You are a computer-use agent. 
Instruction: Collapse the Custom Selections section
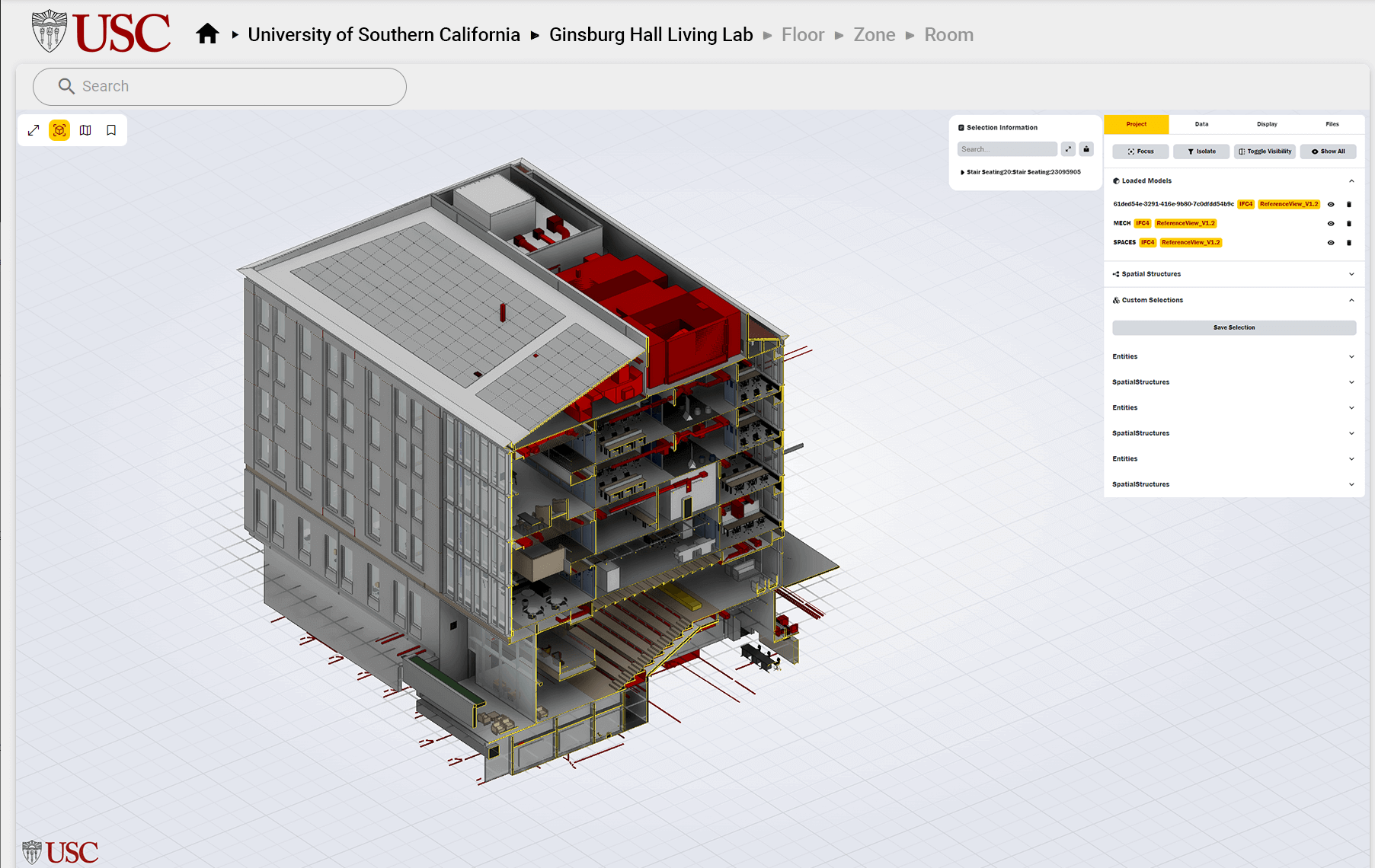[x=1351, y=300]
